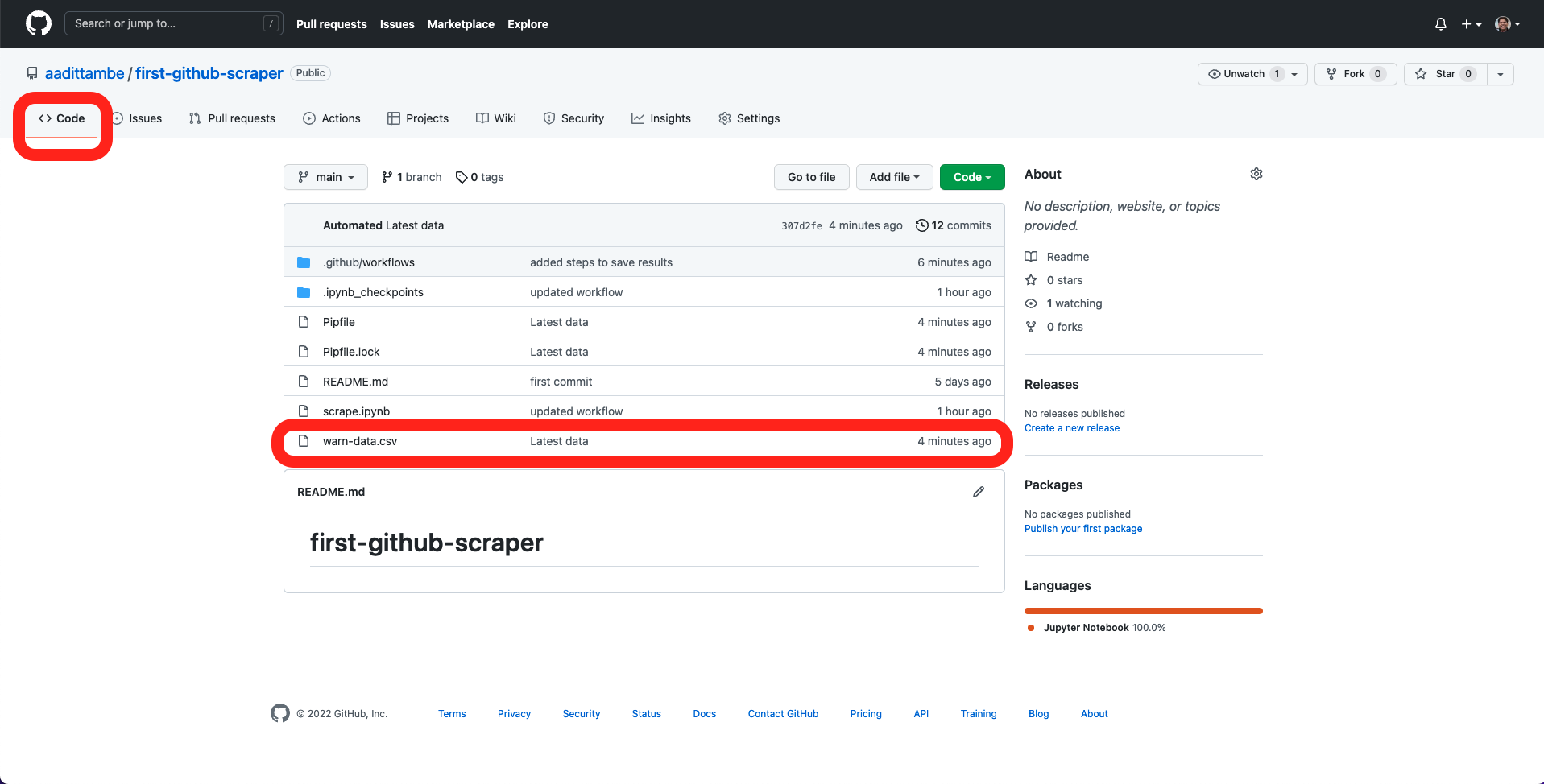1544x784 pixels.
Task: Click the file icon for README.md row
Action: point(304,382)
